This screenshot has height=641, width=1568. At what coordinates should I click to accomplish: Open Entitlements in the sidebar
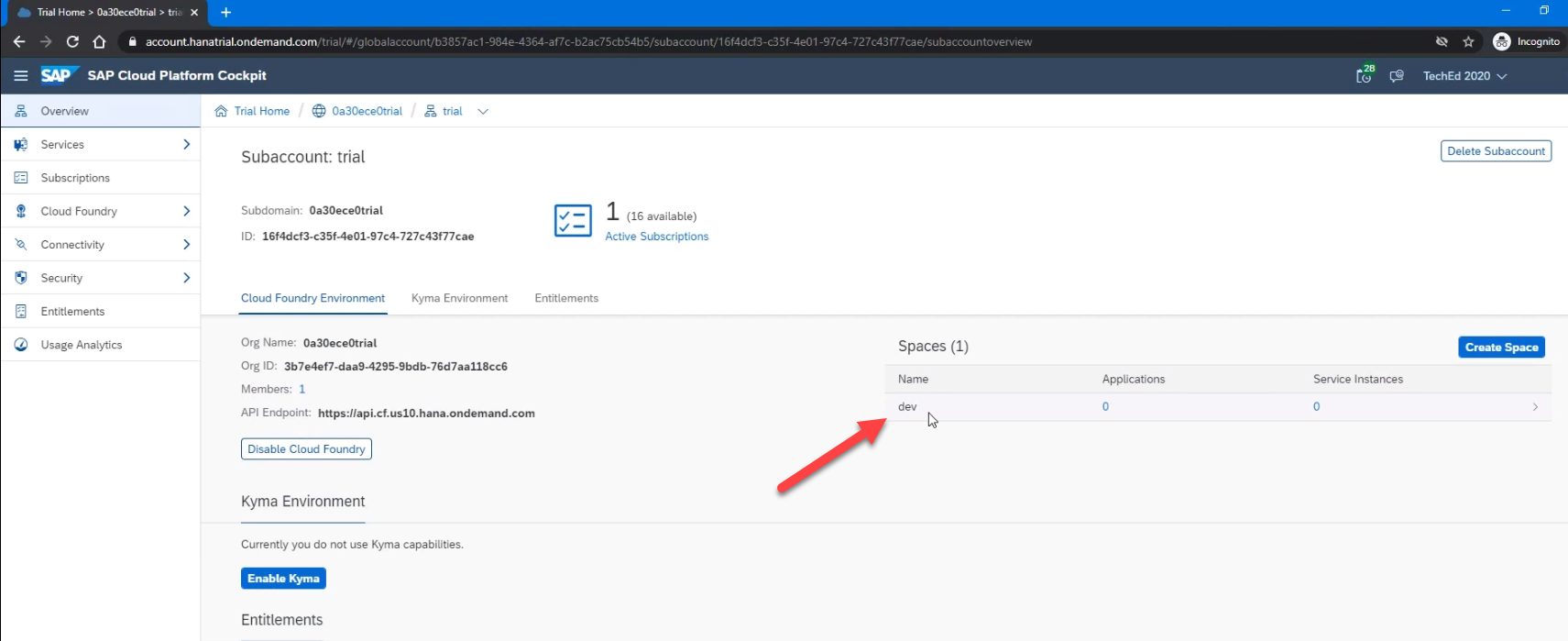[100, 312]
